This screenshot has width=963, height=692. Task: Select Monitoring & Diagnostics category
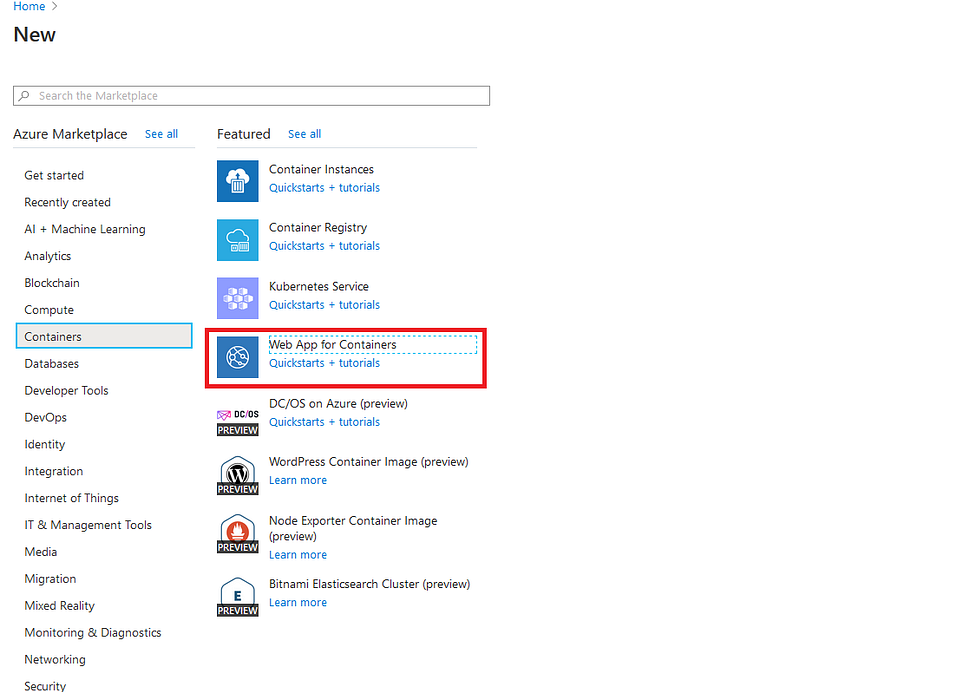pyautogui.click(x=93, y=632)
